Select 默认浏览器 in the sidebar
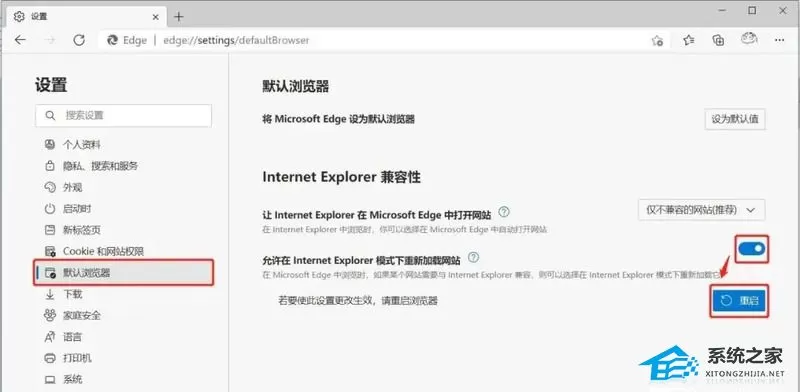The image size is (800, 392). 124,273
